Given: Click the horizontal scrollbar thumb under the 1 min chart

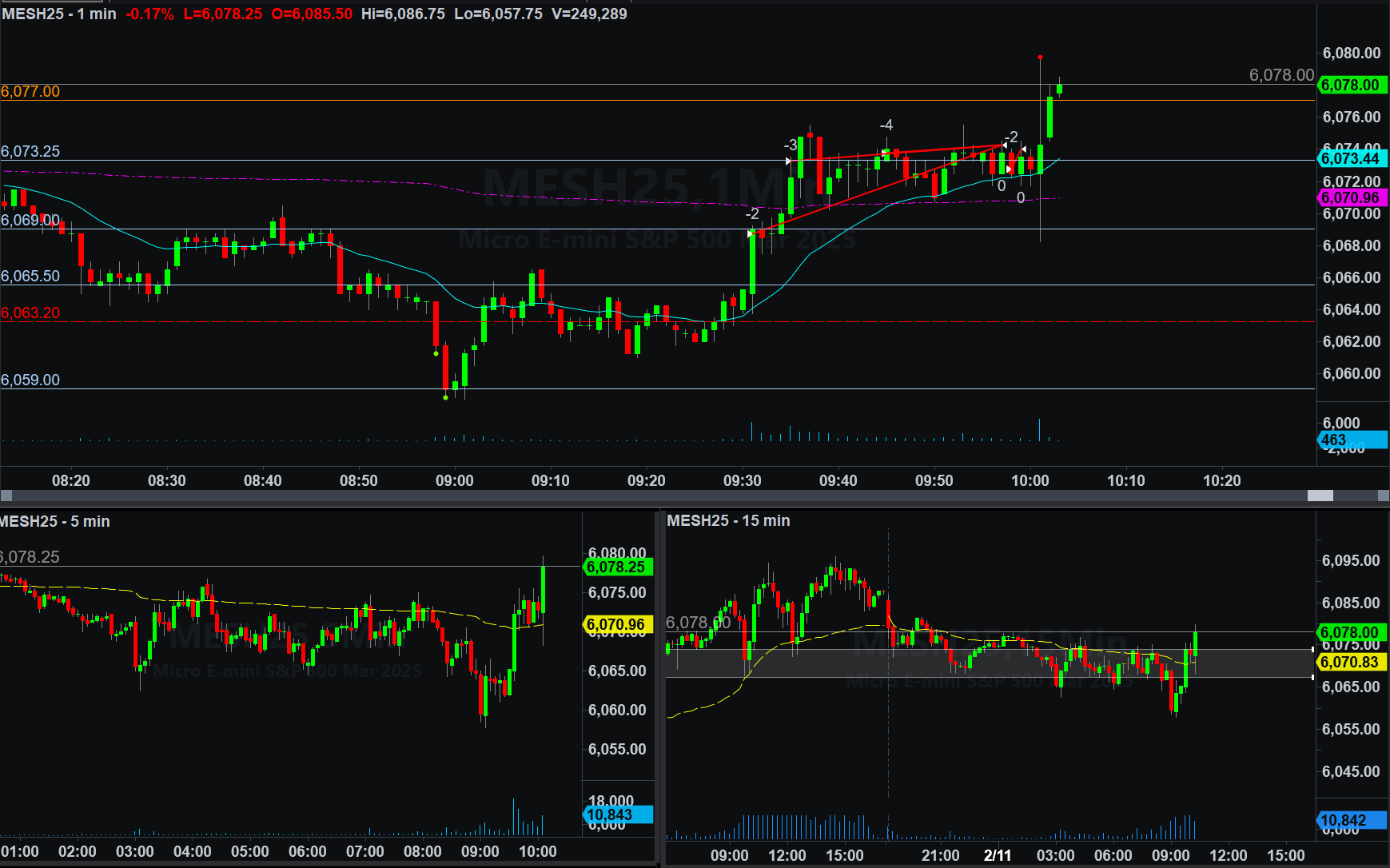Looking at the screenshot, I should [1320, 496].
